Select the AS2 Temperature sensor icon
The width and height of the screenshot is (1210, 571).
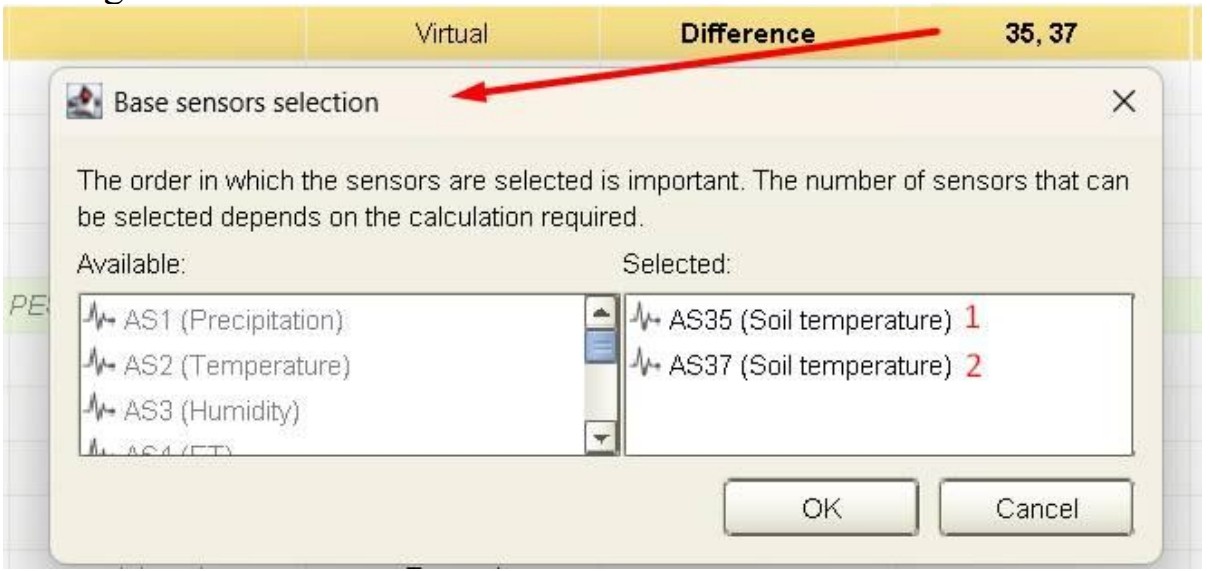point(102,366)
